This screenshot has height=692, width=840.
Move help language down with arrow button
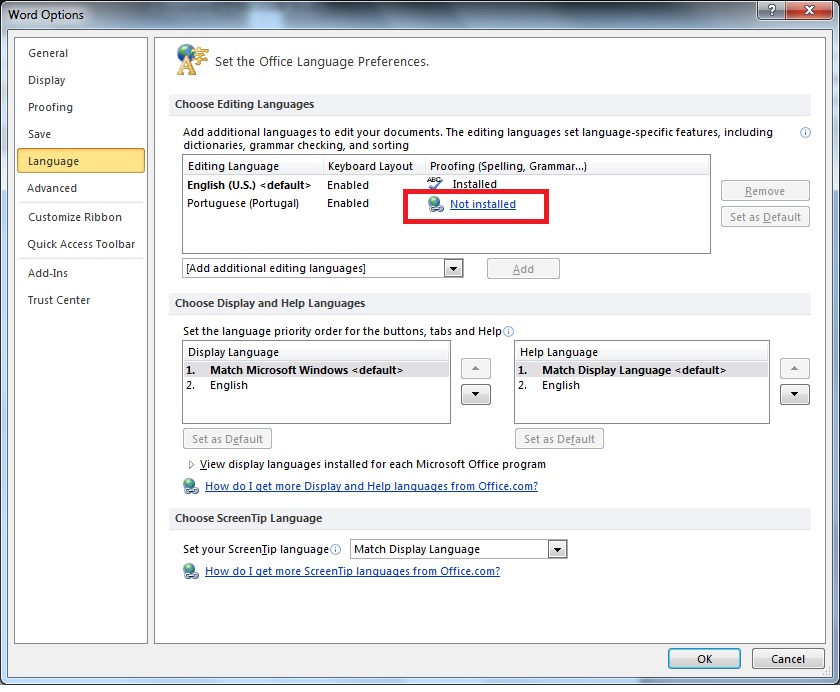coord(794,395)
